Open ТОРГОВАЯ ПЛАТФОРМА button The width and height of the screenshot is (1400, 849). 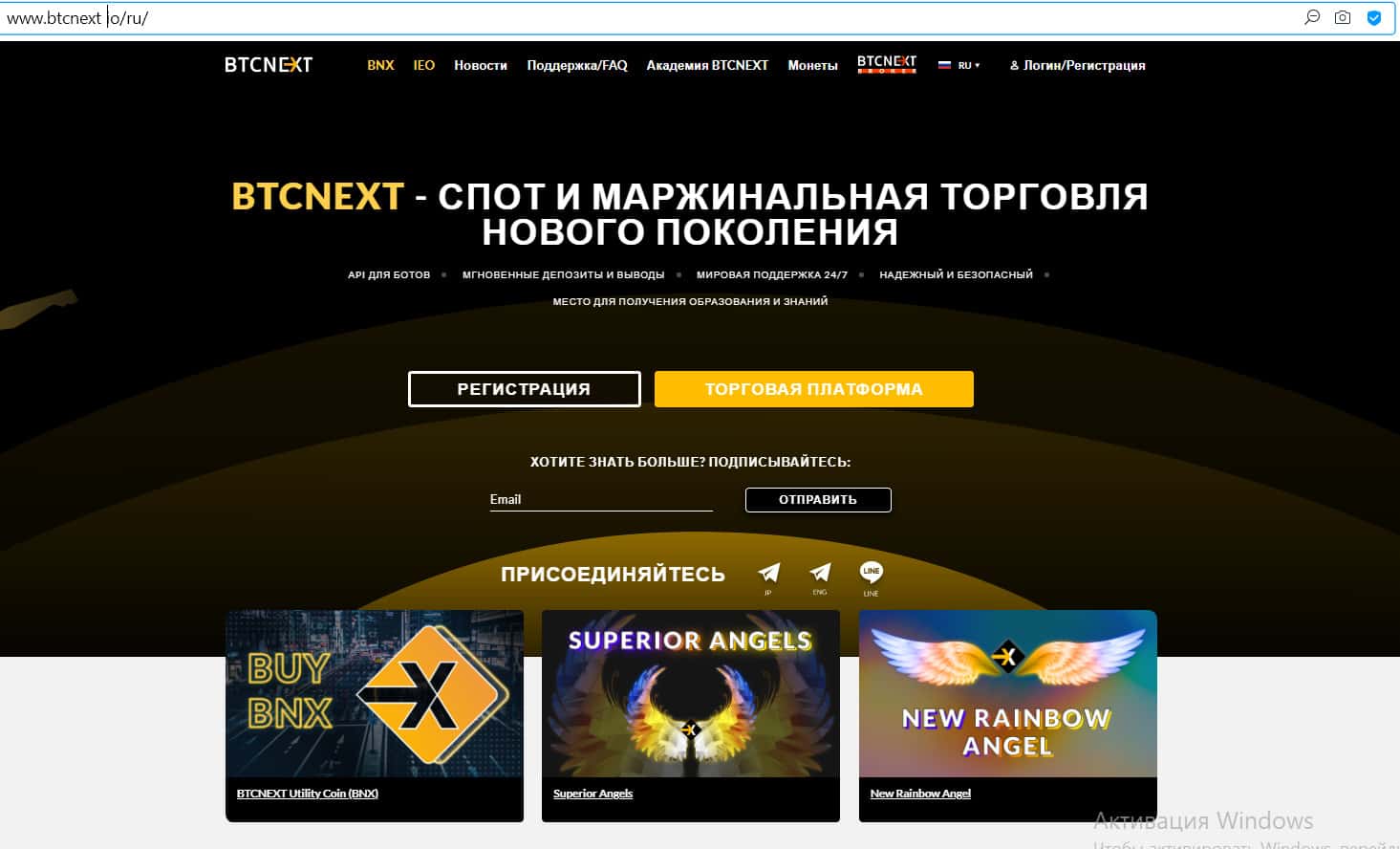pyautogui.click(x=814, y=389)
